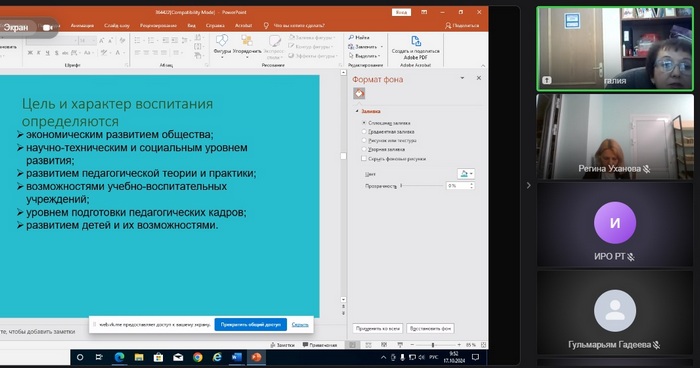Viewport: 700px width, 368px height.
Task: Switch to slide sorter view icon
Action: [x=368, y=345]
